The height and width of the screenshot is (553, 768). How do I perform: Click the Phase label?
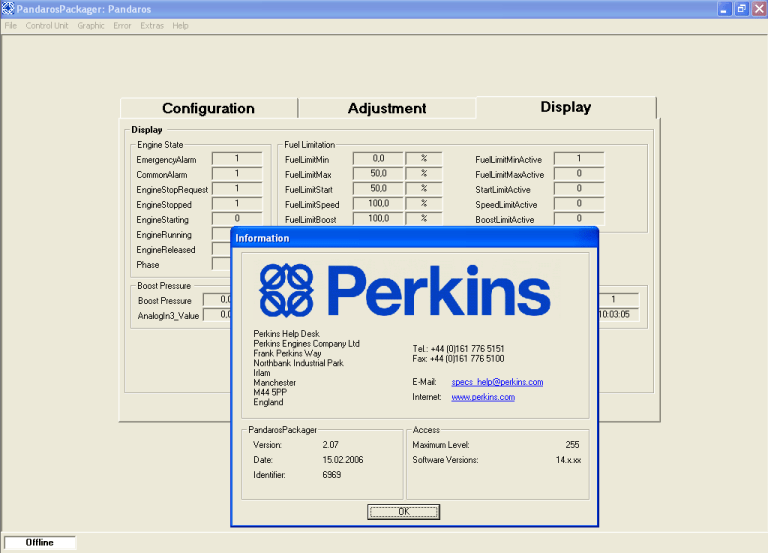coord(147,265)
